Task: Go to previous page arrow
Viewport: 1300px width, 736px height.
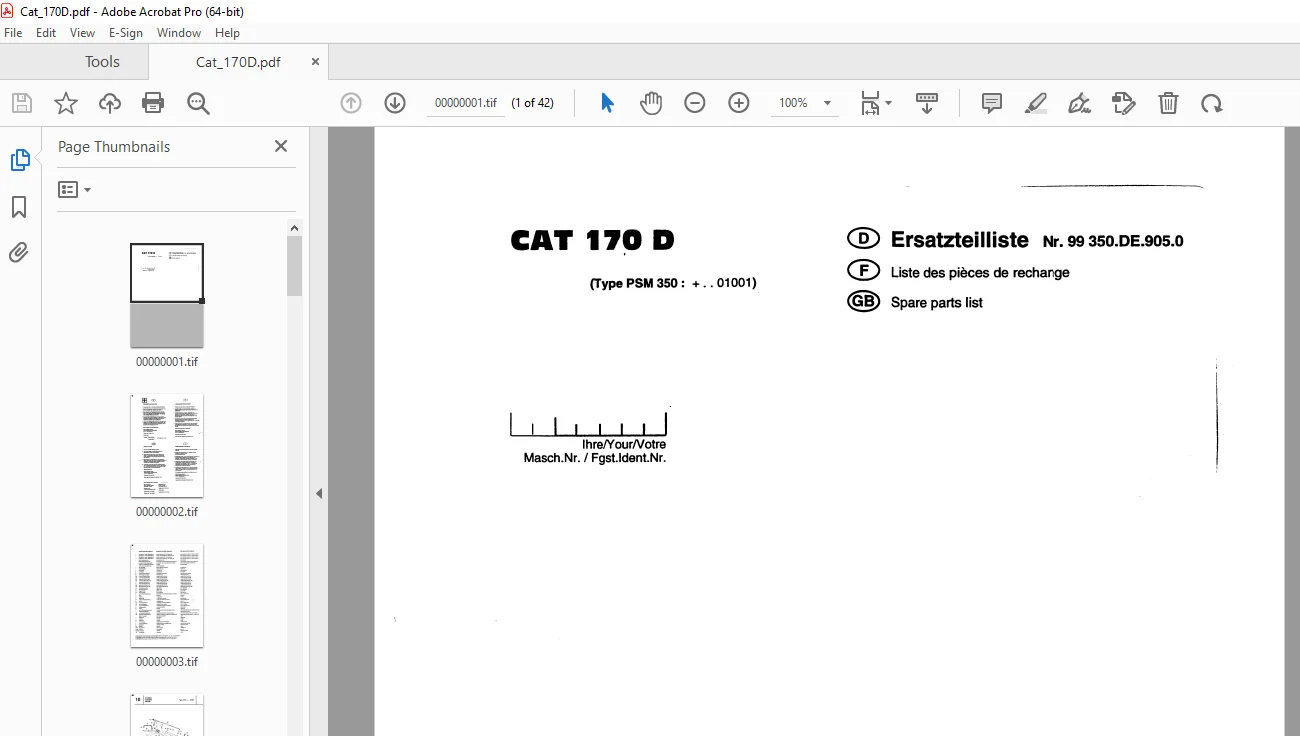Action: (x=351, y=103)
